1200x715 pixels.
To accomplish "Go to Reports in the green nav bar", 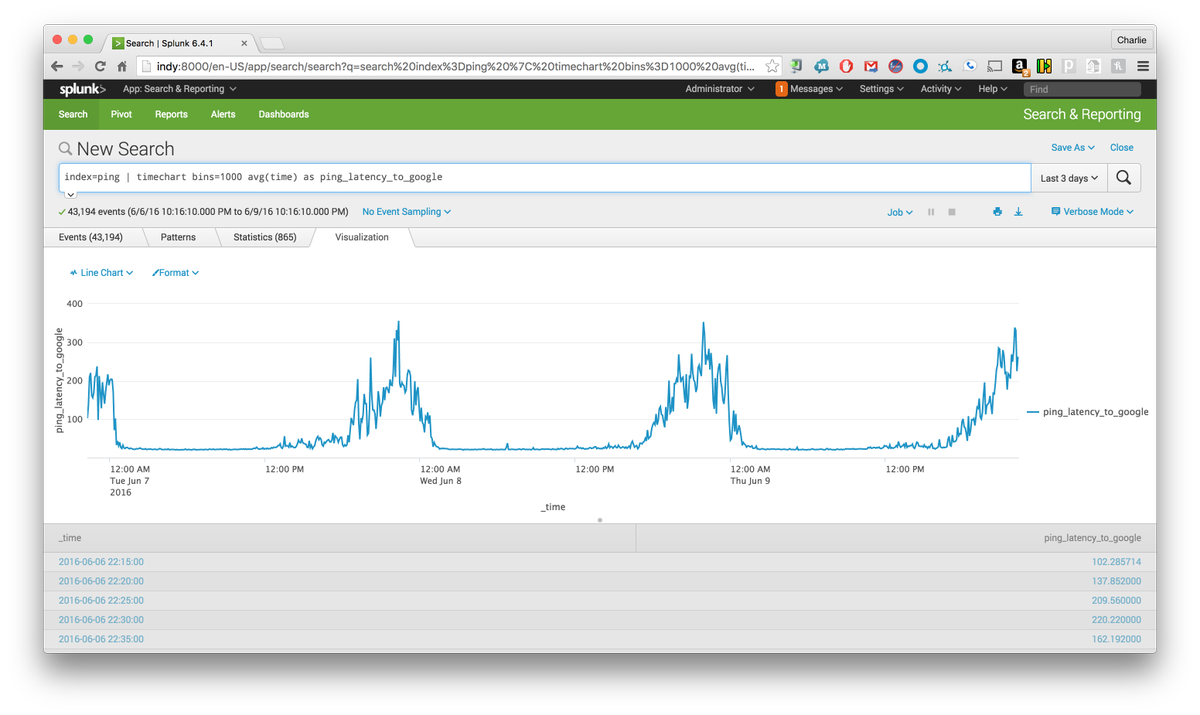I will coord(171,114).
